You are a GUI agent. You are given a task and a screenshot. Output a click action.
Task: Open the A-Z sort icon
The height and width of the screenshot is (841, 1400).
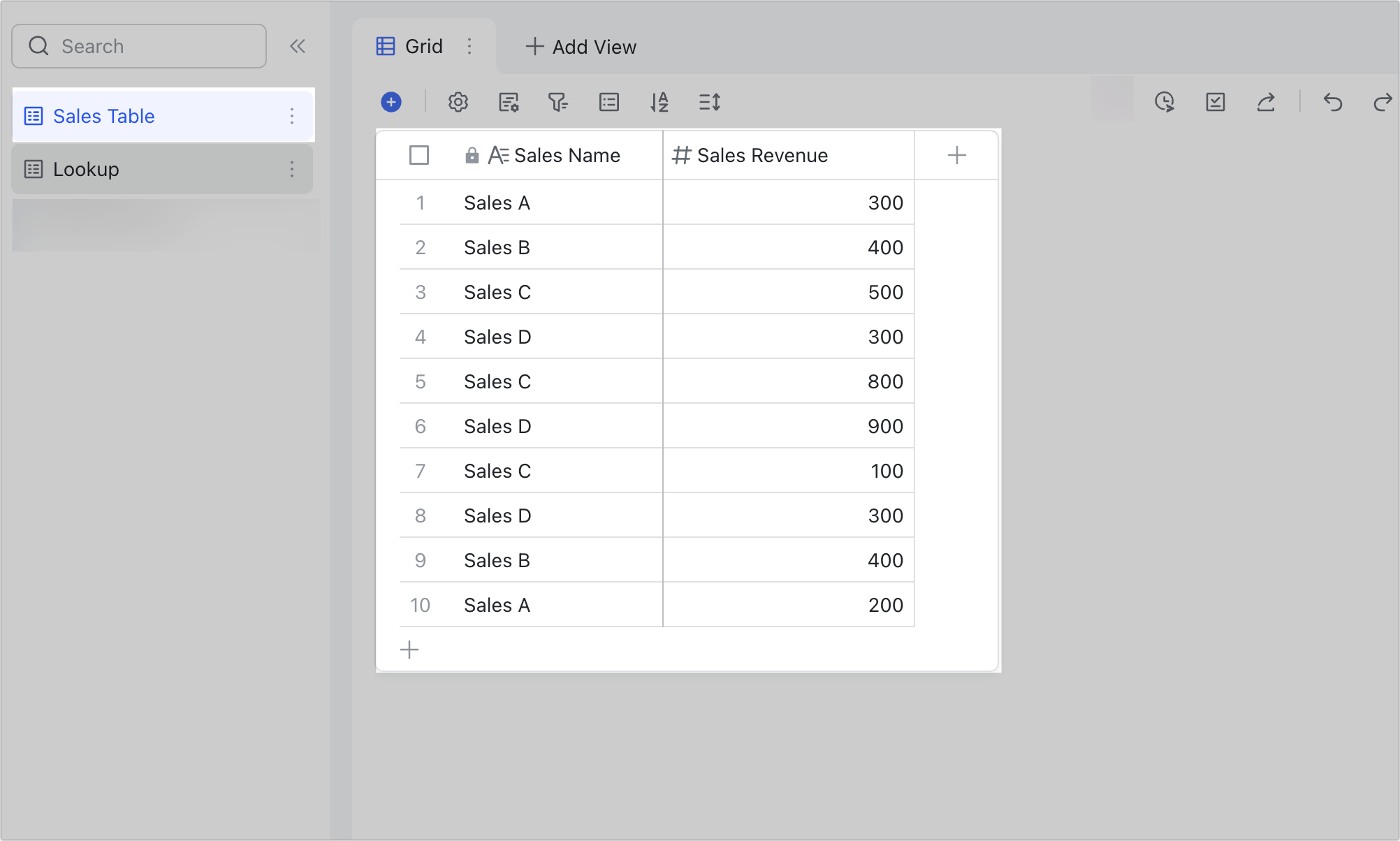(x=659, y=102)
